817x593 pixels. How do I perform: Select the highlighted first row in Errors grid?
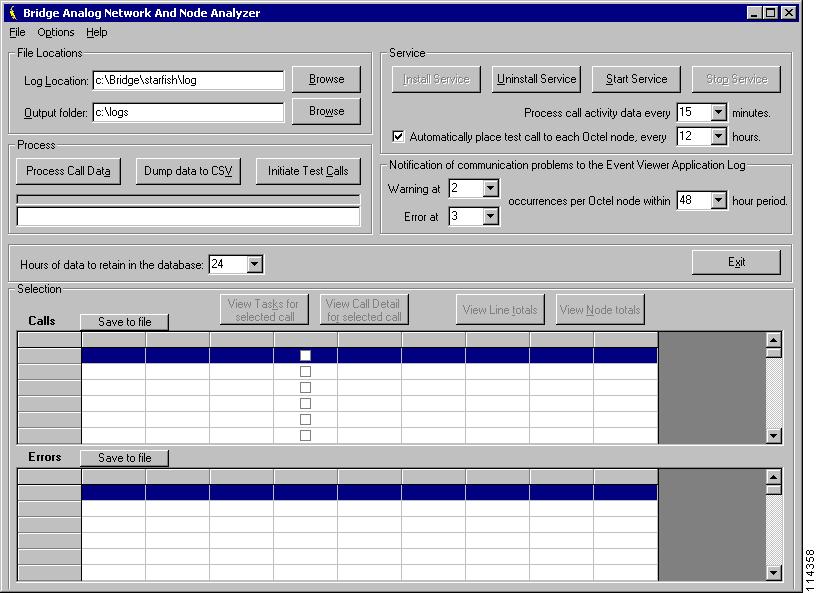(x=369, y=492)
